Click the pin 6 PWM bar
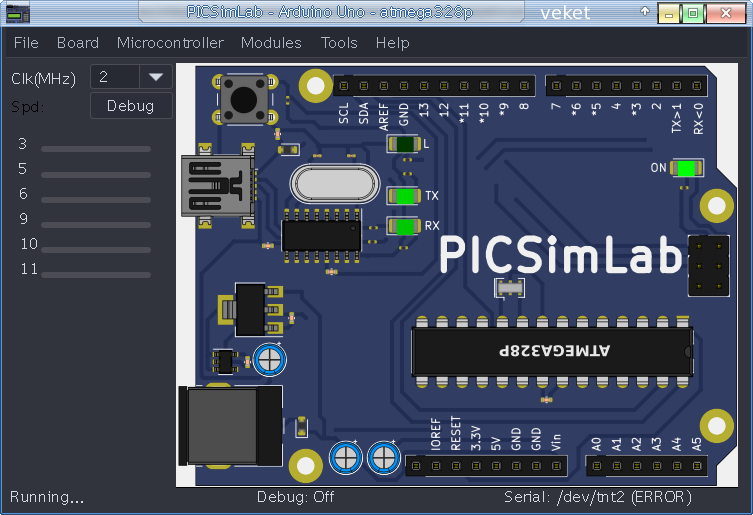The height and width of the screenshot is (515, 753). [96, 200]
